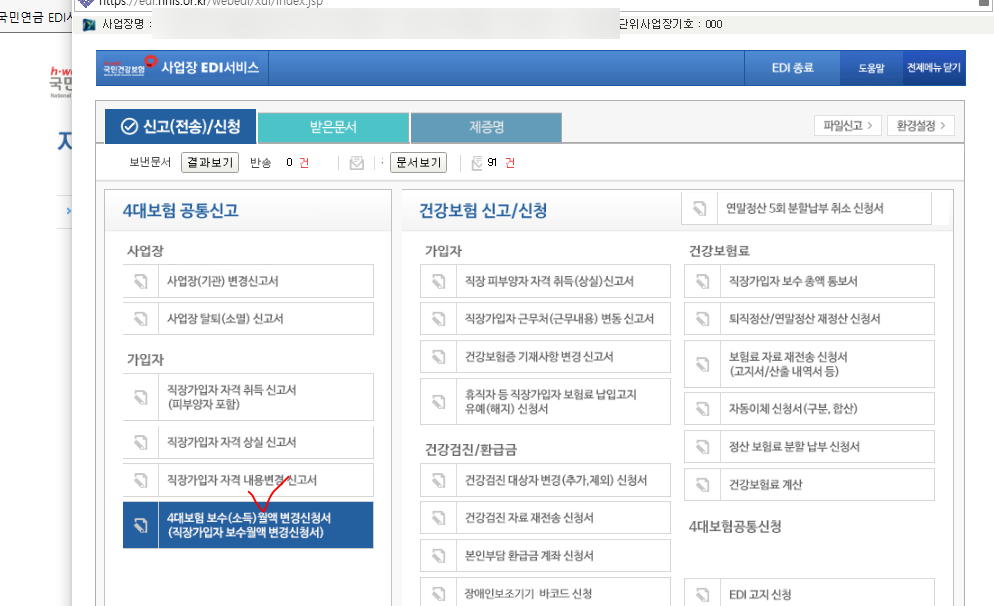Screen dimensions: 994x606
Task: Click the document icon next to 91 건
Action: click(477, 164)
